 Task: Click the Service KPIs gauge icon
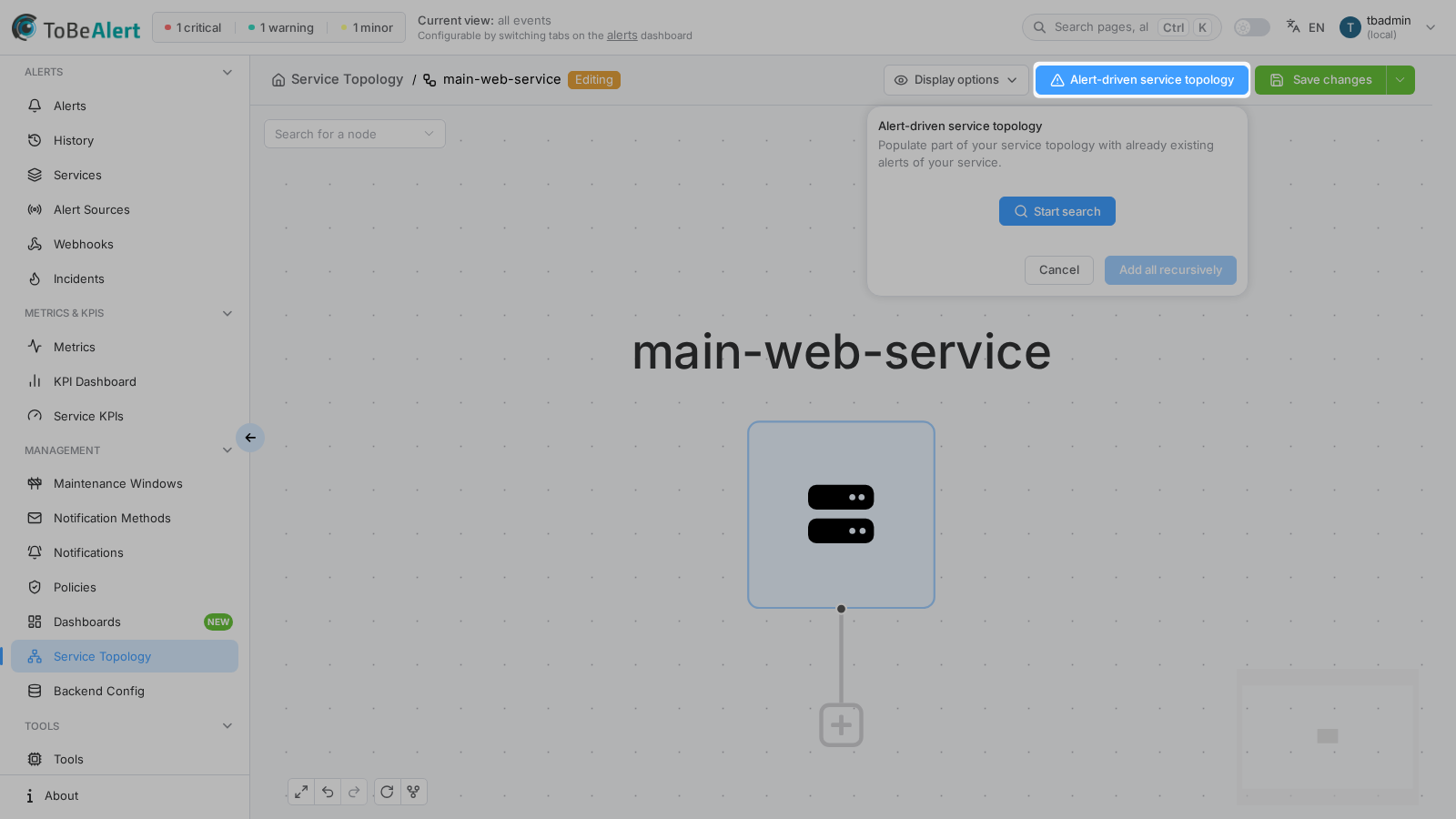pyautogui.click(x=35, y=416)
